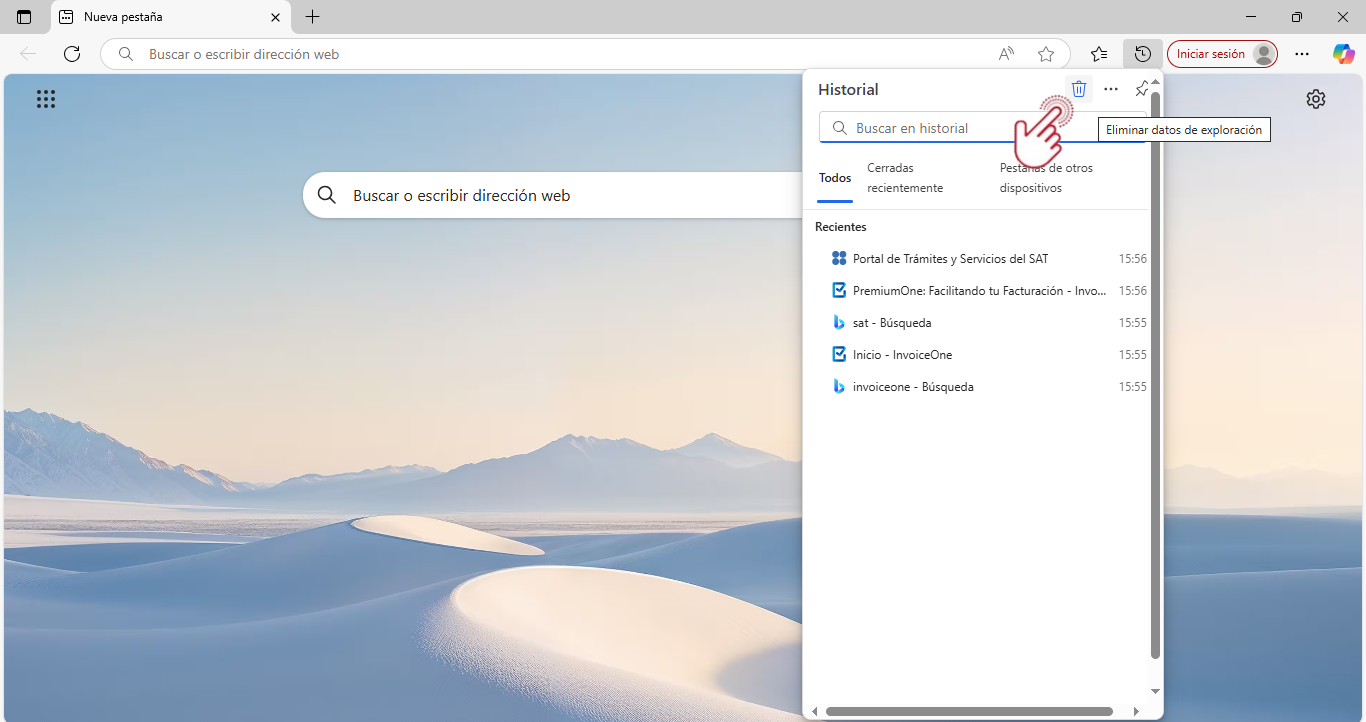Screen dimensions: 1366x722
Task: Open the apps grid launcher icon
Action: (46, 99)
